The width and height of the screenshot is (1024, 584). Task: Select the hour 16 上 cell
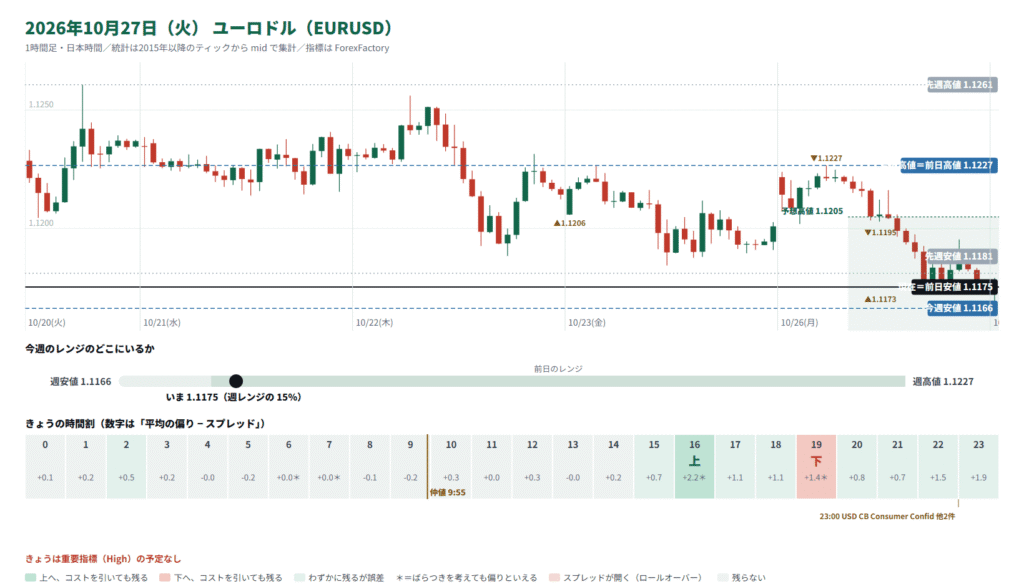694,466
